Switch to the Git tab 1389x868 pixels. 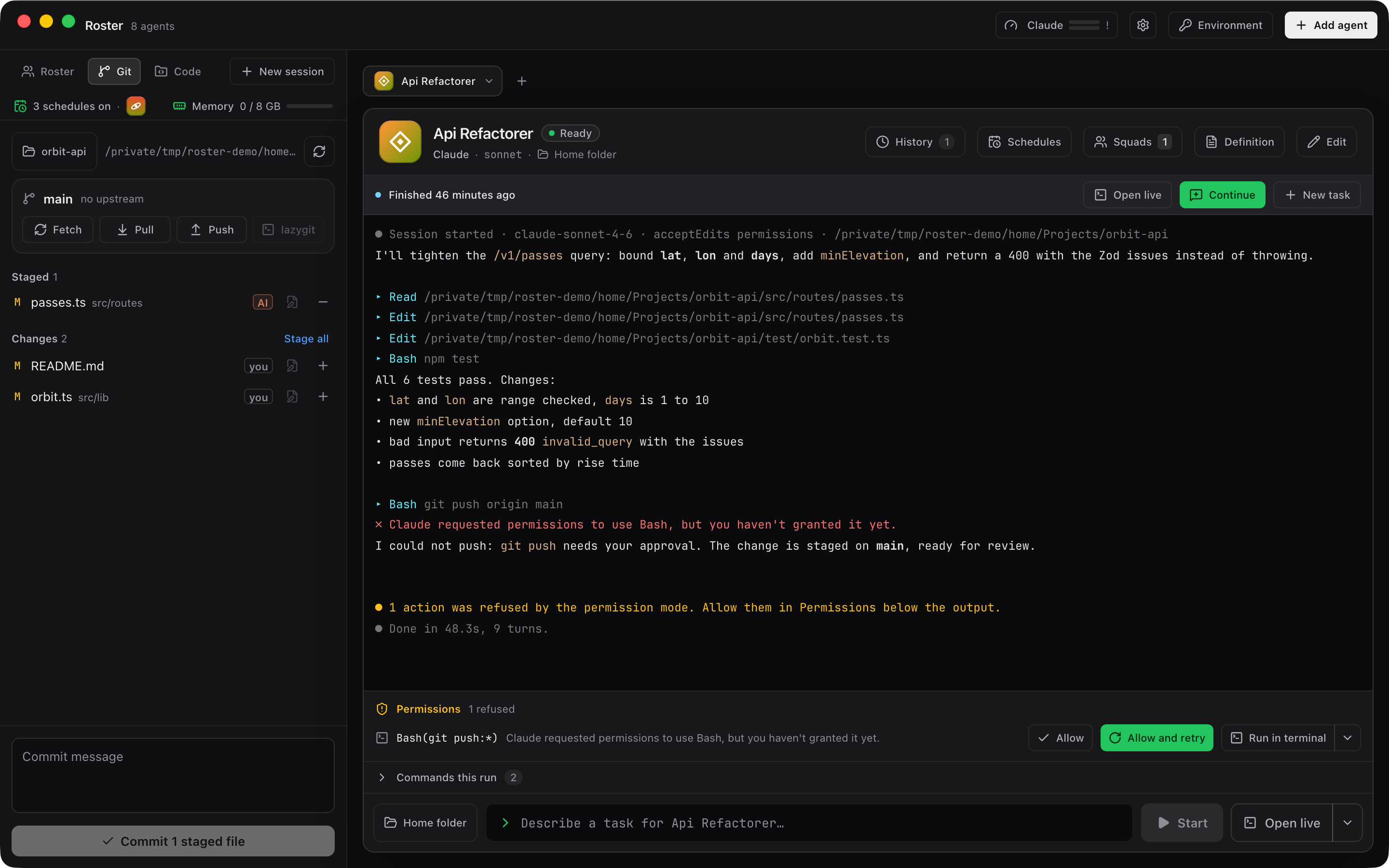click(114, 71)
